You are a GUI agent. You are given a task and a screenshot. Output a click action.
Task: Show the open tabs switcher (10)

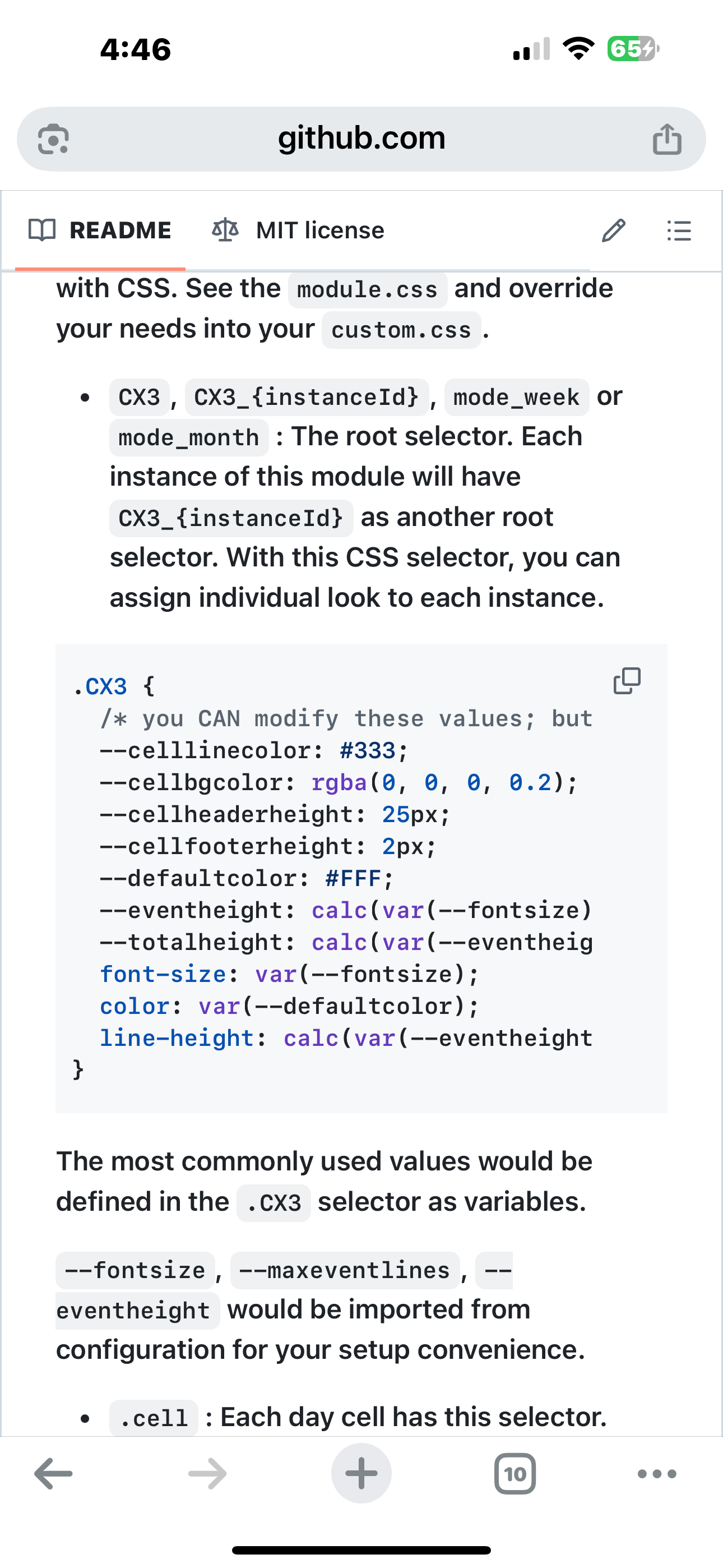click(x=515, y=1474)
